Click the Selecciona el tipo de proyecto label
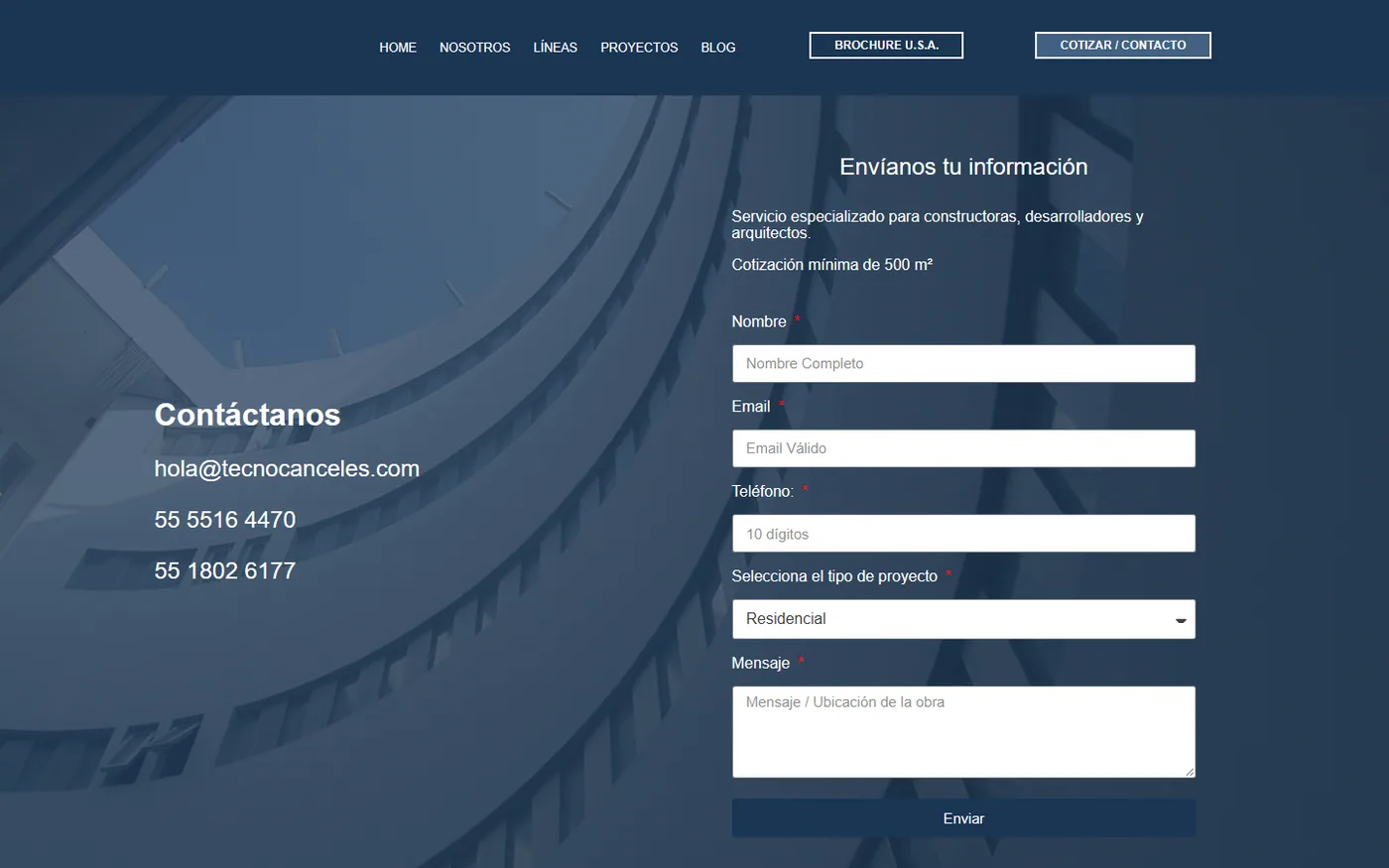This screenshot has width=1389, height=868. point(834,576)
